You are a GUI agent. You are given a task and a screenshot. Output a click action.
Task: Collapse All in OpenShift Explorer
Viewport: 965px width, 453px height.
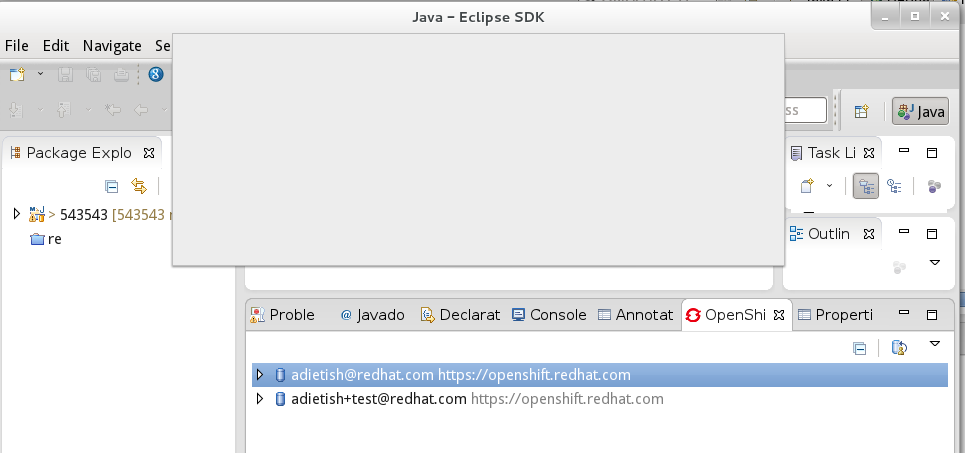click(x=860, y=348)
